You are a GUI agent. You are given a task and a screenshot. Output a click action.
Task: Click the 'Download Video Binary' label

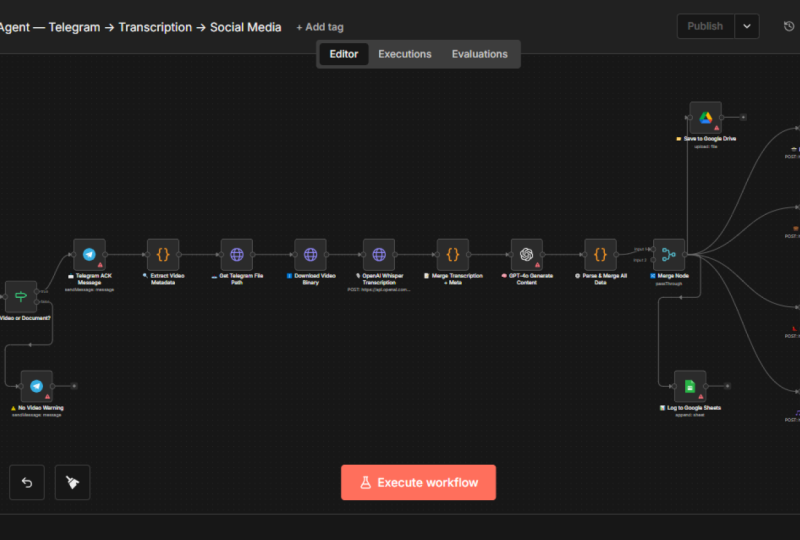pos(311,279)
